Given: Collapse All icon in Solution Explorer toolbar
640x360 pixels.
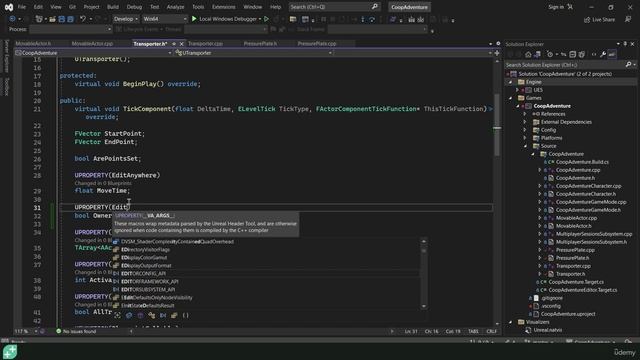Looking at the screenshot, I should [573, 54].
